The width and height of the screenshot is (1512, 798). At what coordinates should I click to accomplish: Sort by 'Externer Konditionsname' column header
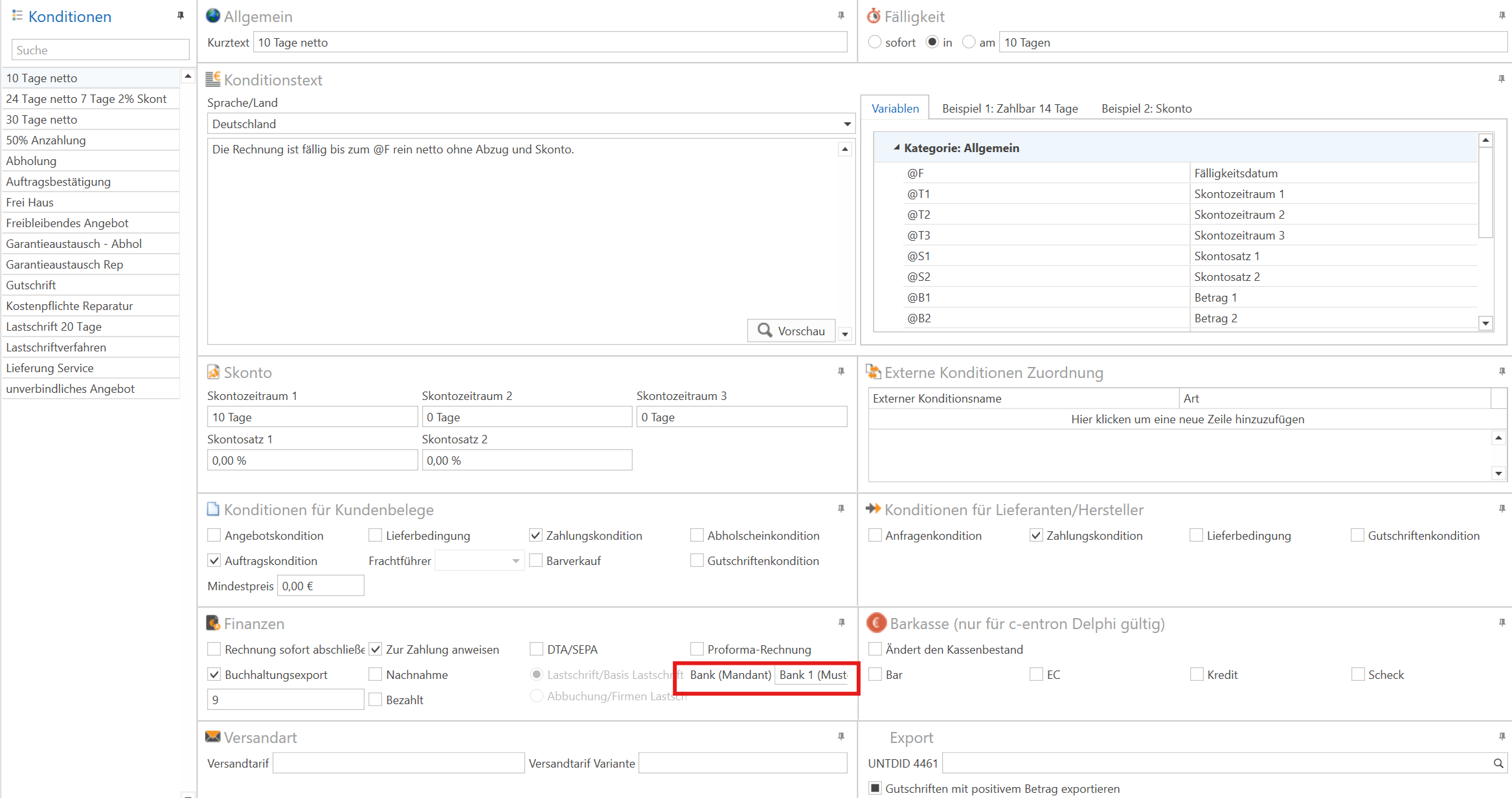pos(1023,398)
